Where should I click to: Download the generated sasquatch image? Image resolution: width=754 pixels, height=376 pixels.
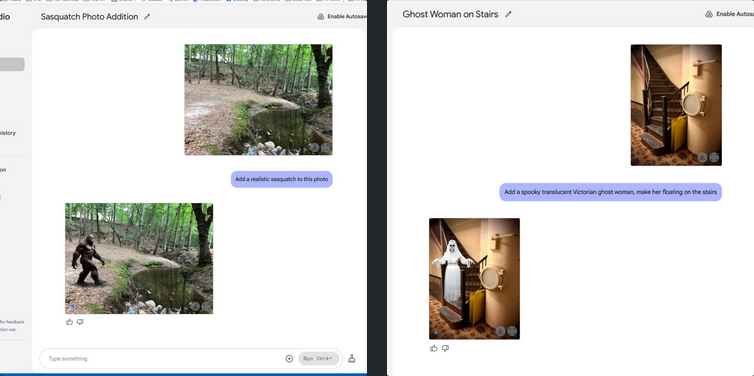point(195,306)
